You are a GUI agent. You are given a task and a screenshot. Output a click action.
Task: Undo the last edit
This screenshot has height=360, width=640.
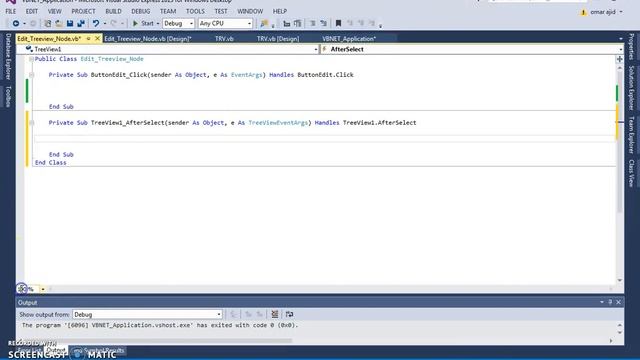(96, 24)
